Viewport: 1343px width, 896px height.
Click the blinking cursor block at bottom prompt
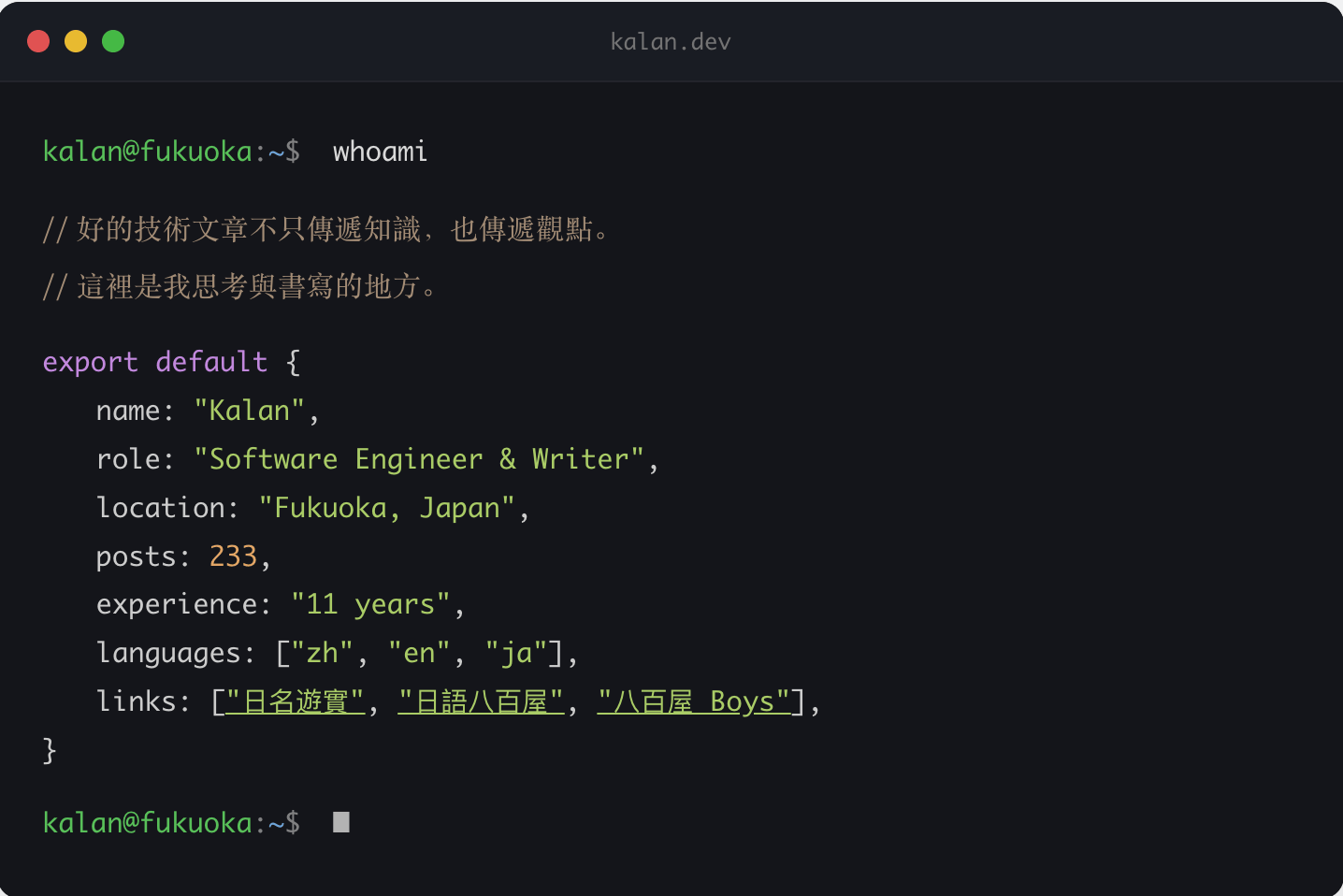(x=341, y=822)
